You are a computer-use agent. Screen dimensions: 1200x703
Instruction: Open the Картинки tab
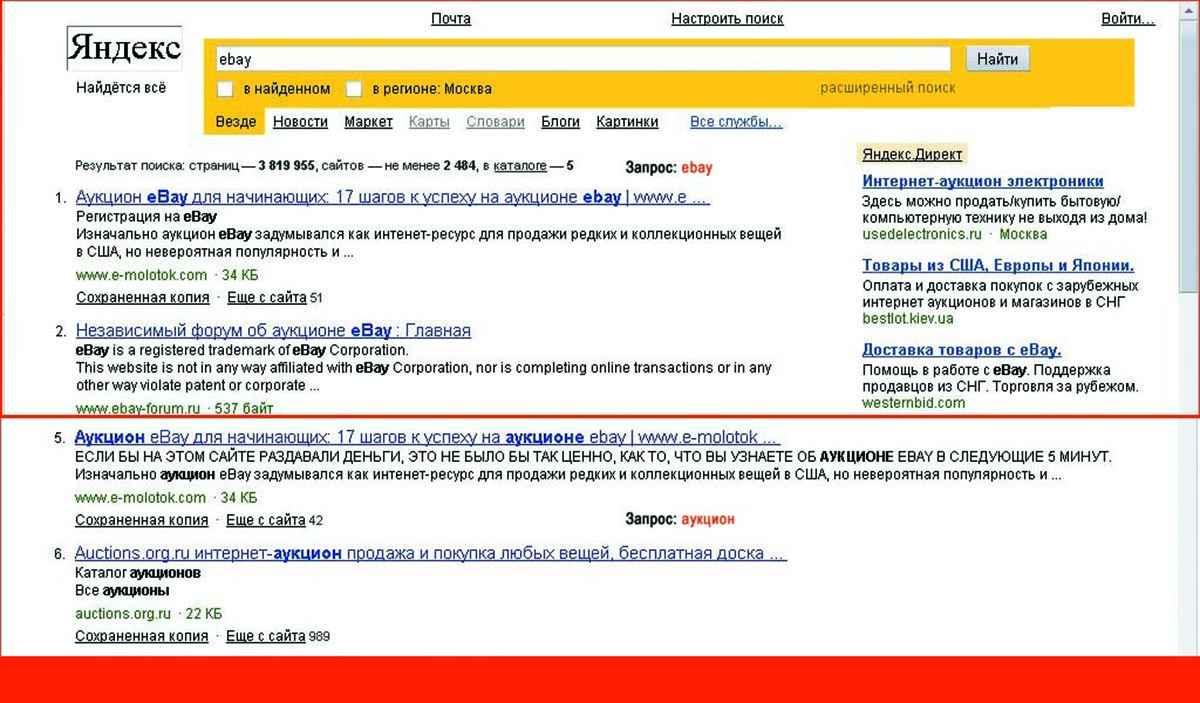coord(627,122)
